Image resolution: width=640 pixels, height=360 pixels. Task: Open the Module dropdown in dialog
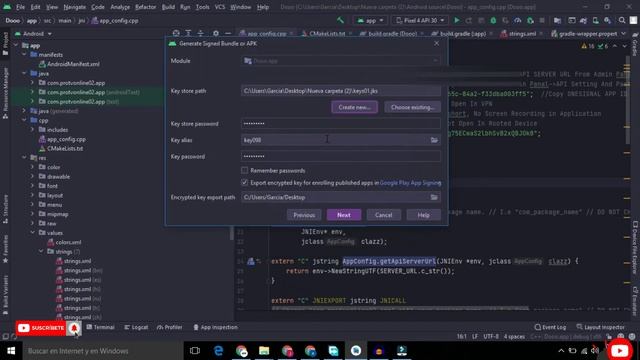click(341, 61)
